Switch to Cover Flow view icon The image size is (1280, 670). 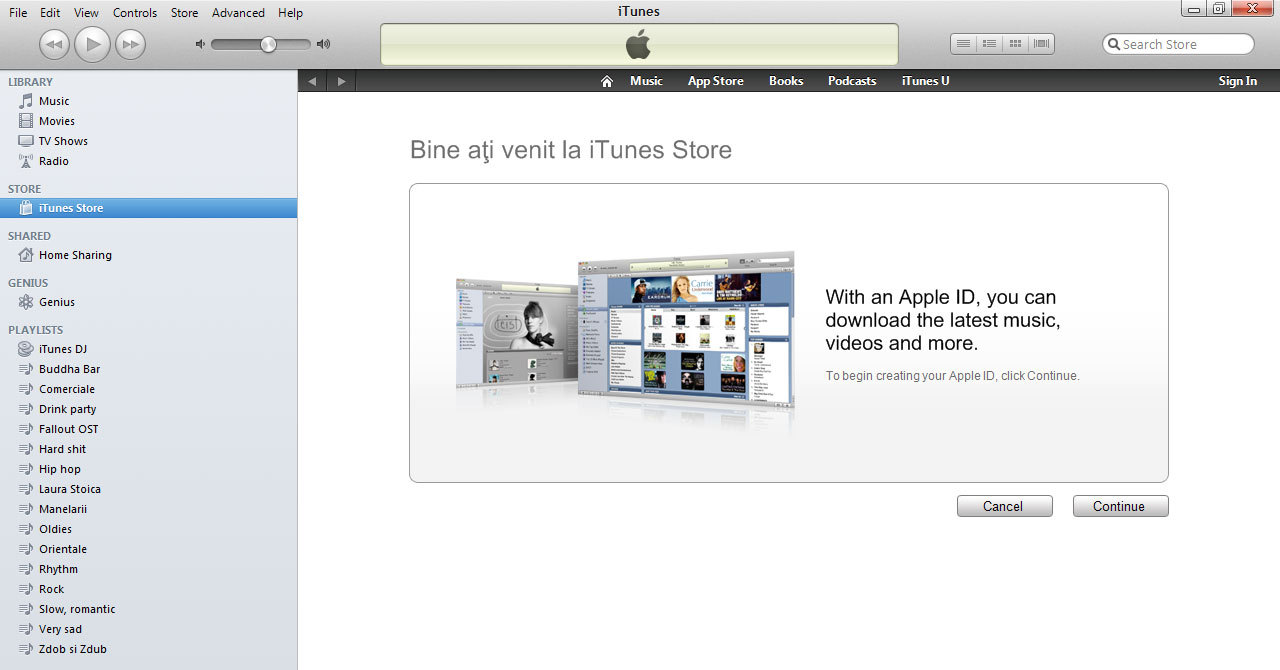tap(1041, 44)
